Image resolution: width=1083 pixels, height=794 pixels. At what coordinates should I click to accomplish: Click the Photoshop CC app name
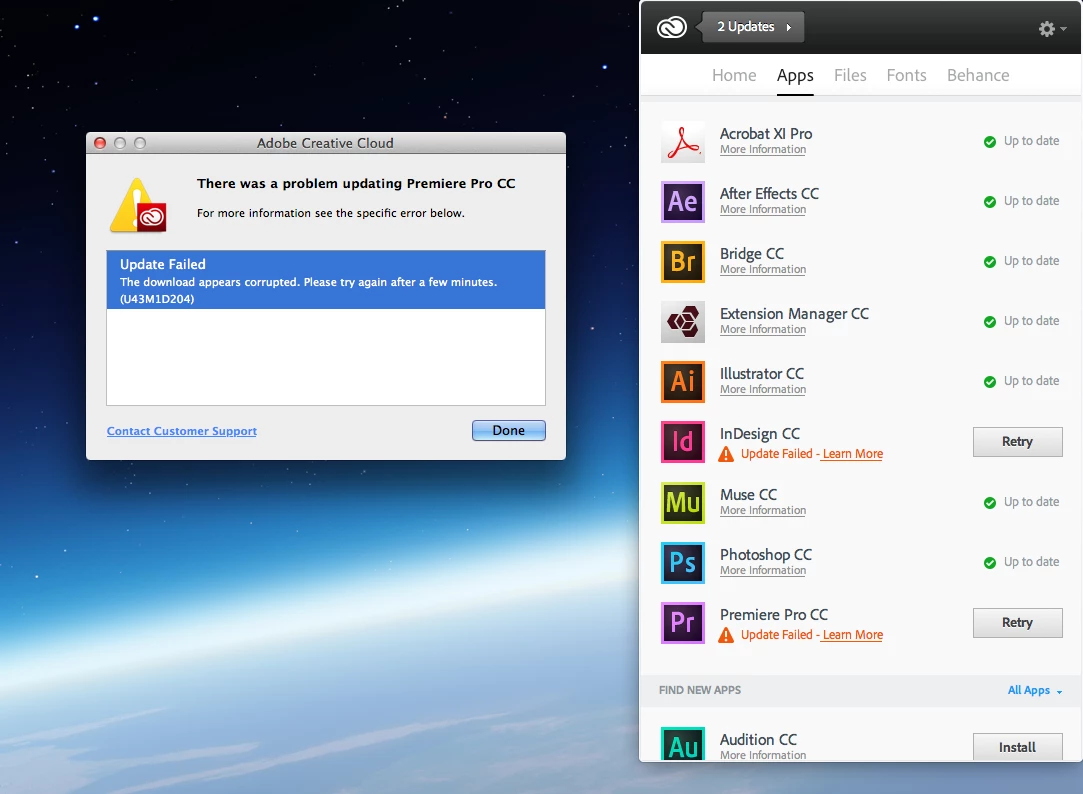point(765,554)
